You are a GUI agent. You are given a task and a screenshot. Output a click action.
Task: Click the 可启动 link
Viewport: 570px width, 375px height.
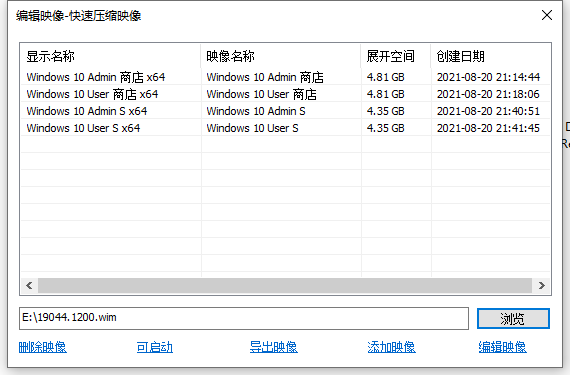click(154, 347)
